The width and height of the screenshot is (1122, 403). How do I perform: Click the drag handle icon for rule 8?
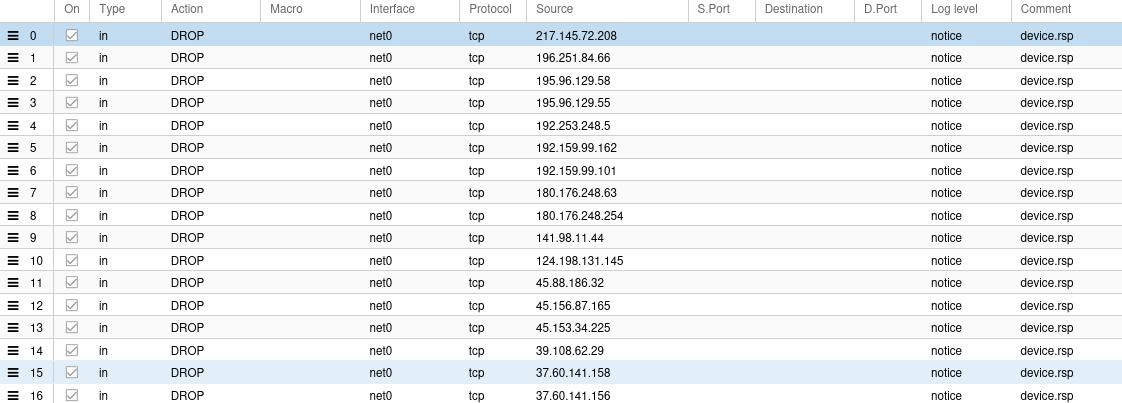click(13, 216)
